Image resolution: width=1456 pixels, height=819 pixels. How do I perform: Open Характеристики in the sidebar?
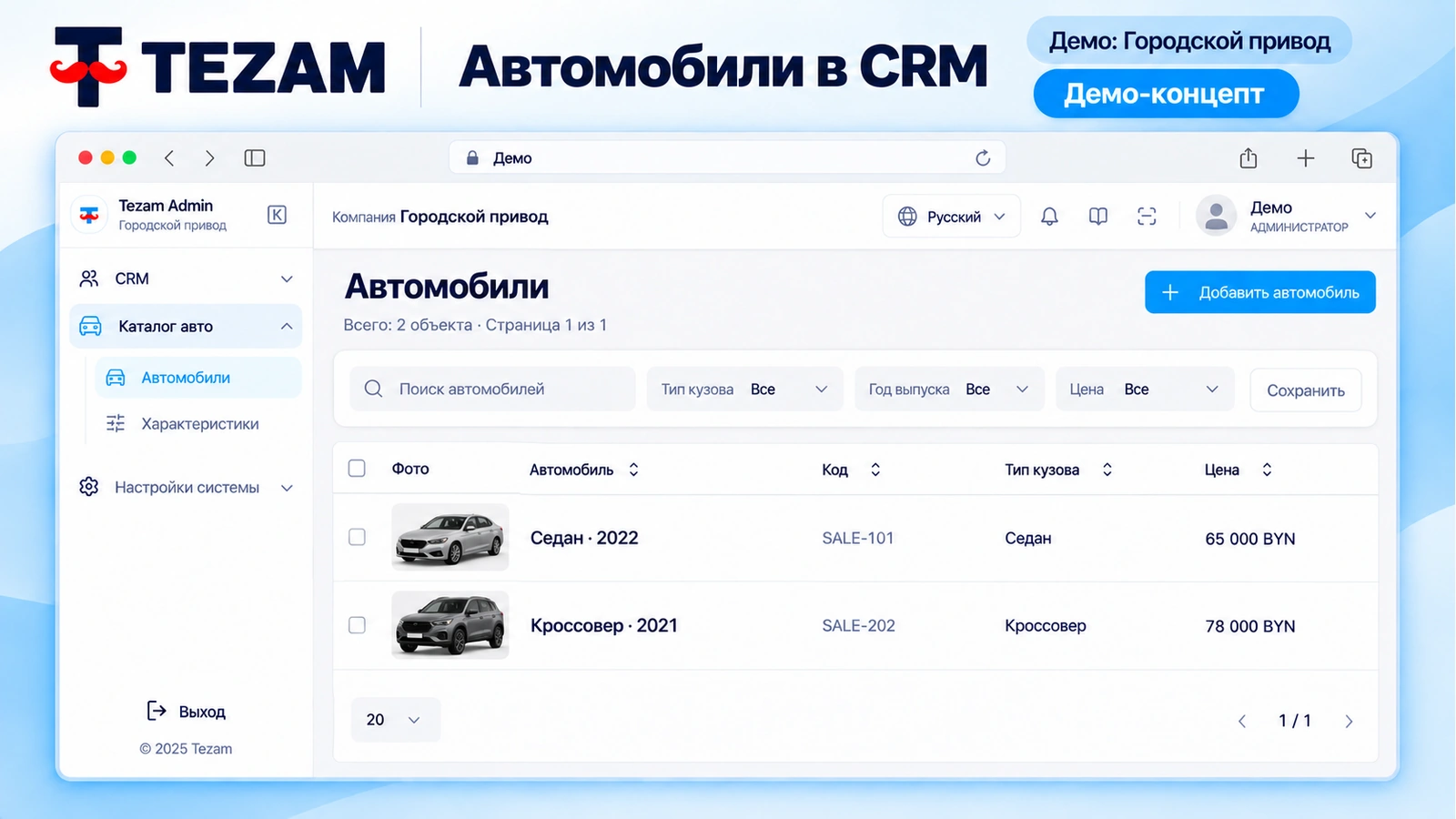click(x=198, y=424)
